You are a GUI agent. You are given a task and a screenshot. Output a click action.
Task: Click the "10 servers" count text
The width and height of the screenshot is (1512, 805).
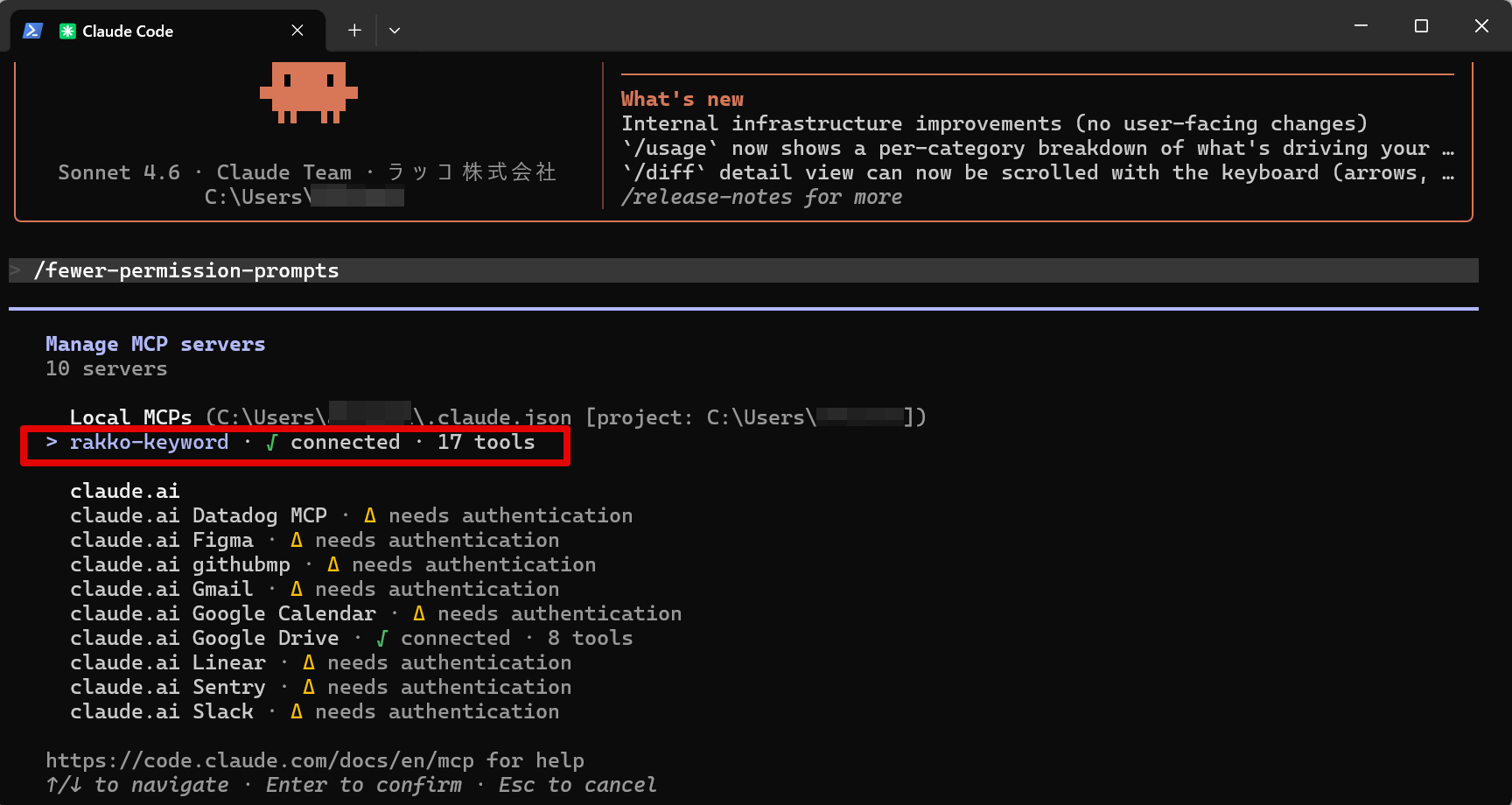pyautogui.click(x=106, y=368)
